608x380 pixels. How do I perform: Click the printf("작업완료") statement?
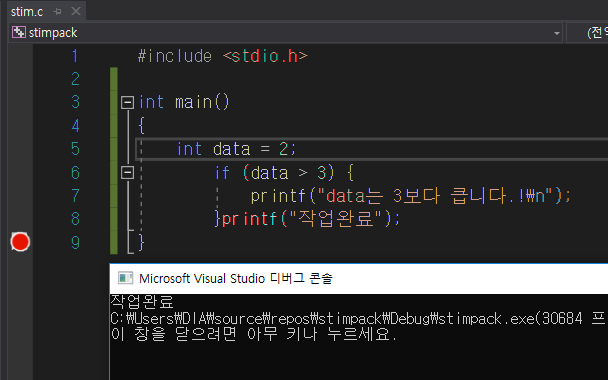(x=311, y=219)
